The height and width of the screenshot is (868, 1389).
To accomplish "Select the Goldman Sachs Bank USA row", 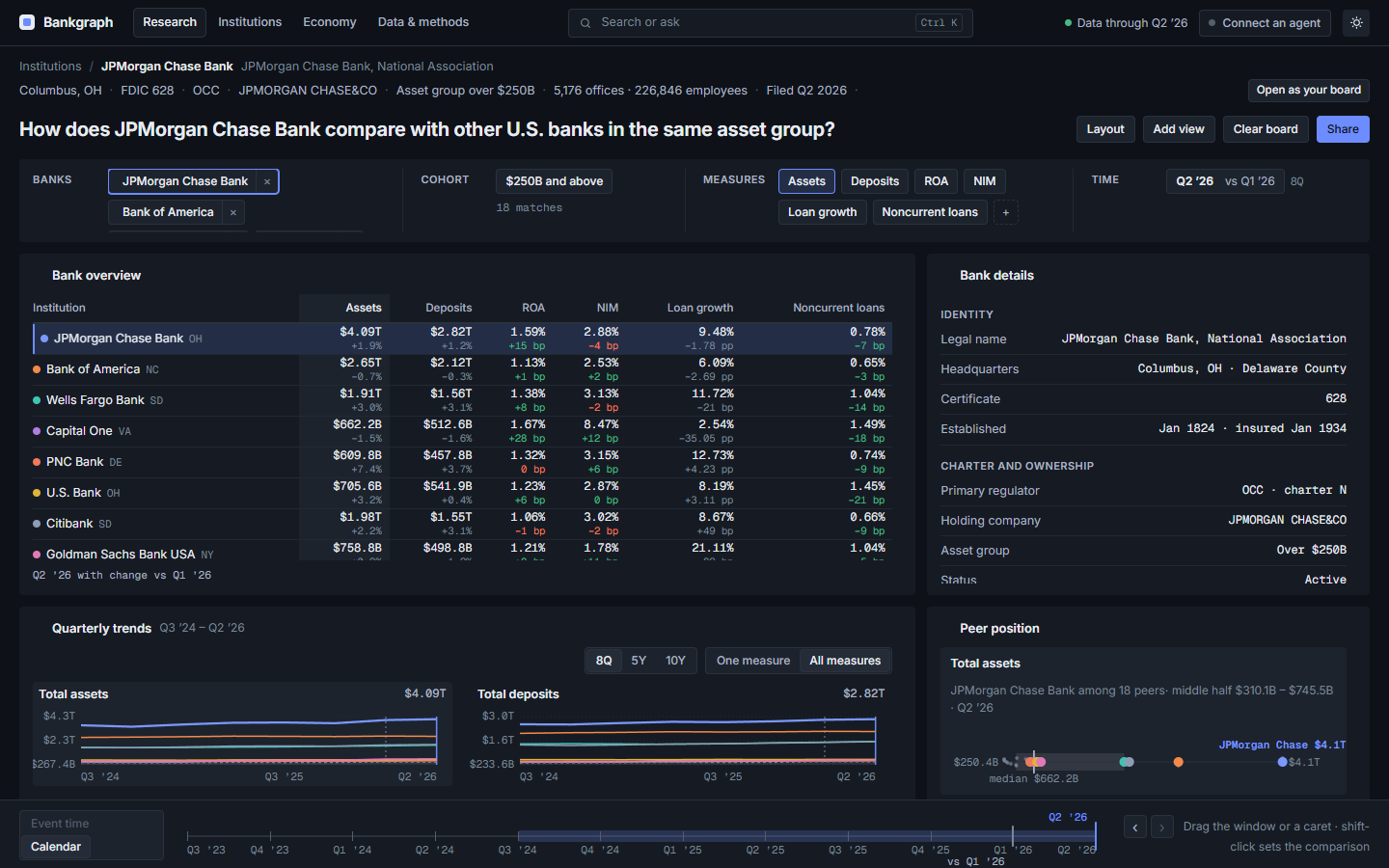I will coord(462,551).
